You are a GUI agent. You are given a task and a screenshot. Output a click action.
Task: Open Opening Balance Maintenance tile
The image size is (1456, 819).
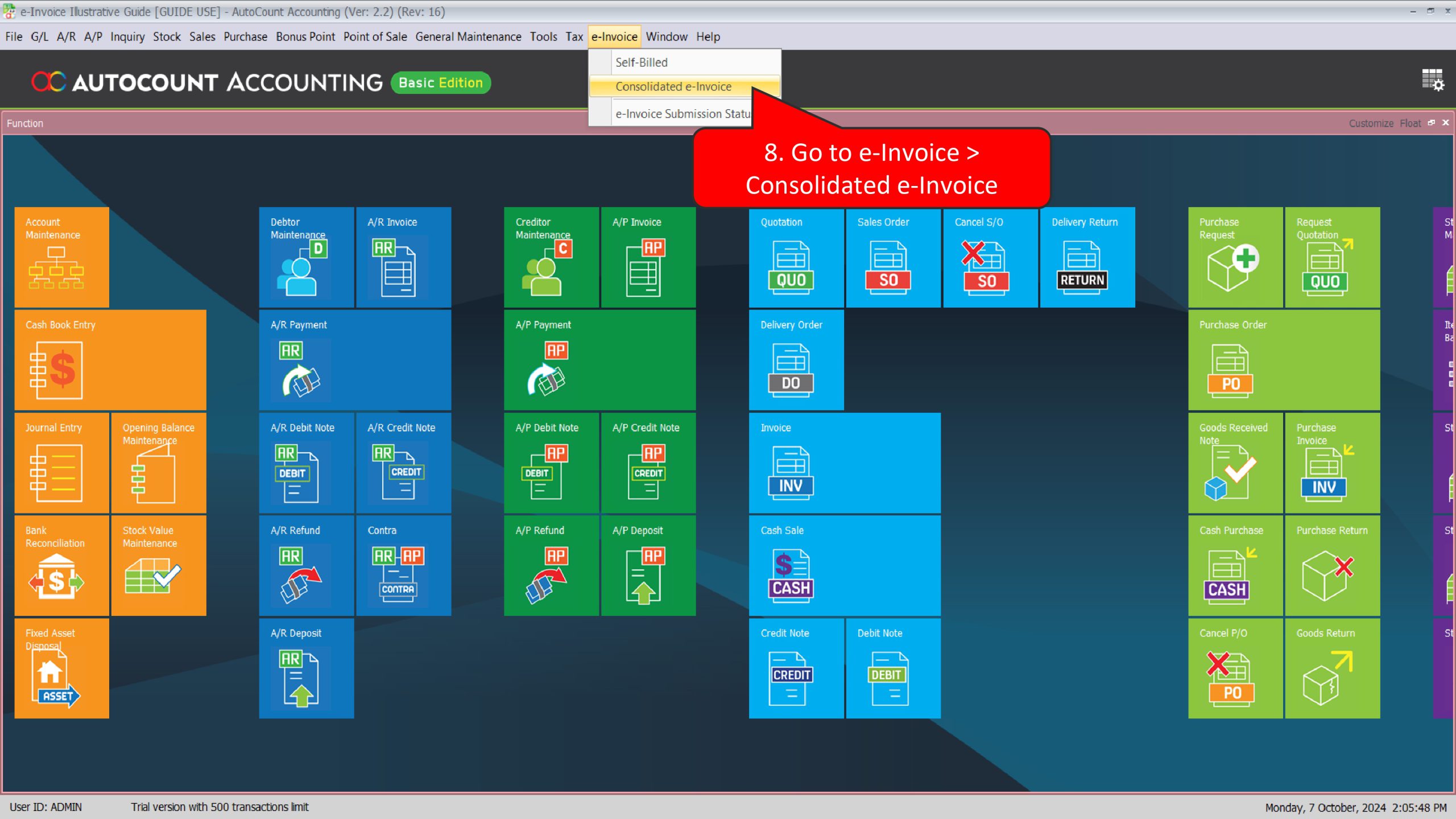point(159,463)
